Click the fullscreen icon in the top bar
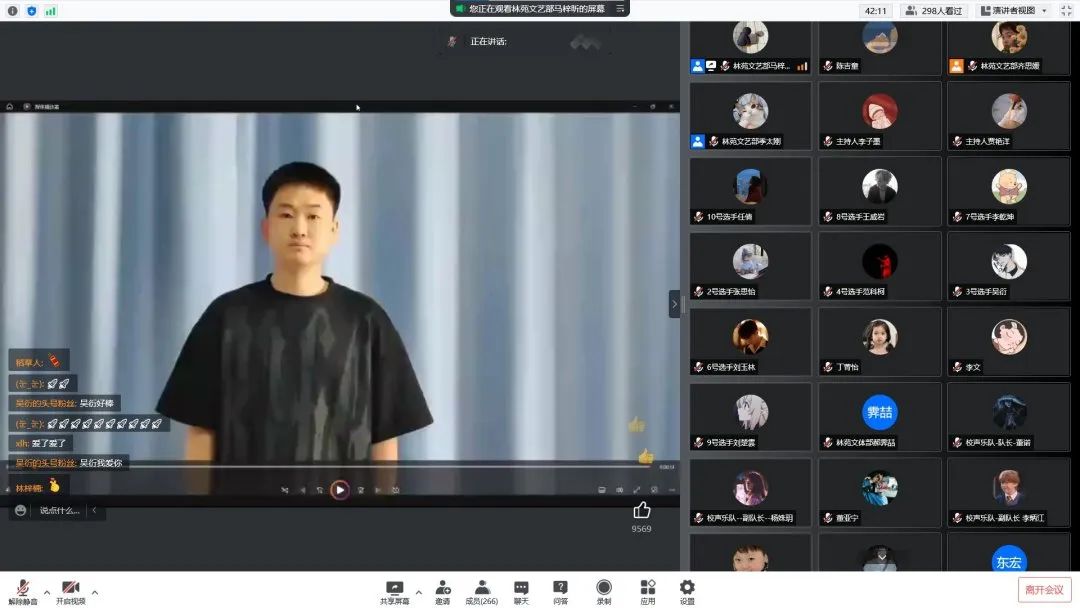Screen dimensions: 1080x608 tap(1066, 11)
